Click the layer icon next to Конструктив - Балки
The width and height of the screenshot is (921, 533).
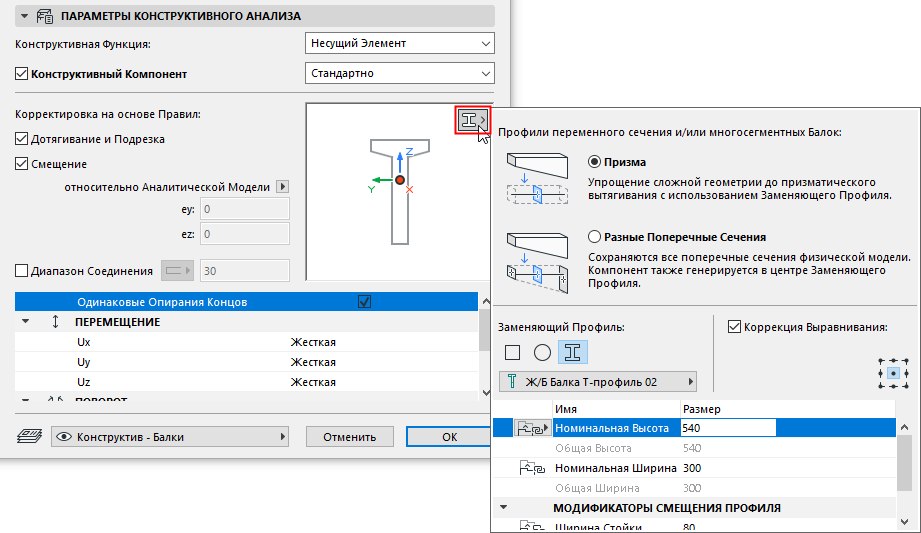pos(29,437)
